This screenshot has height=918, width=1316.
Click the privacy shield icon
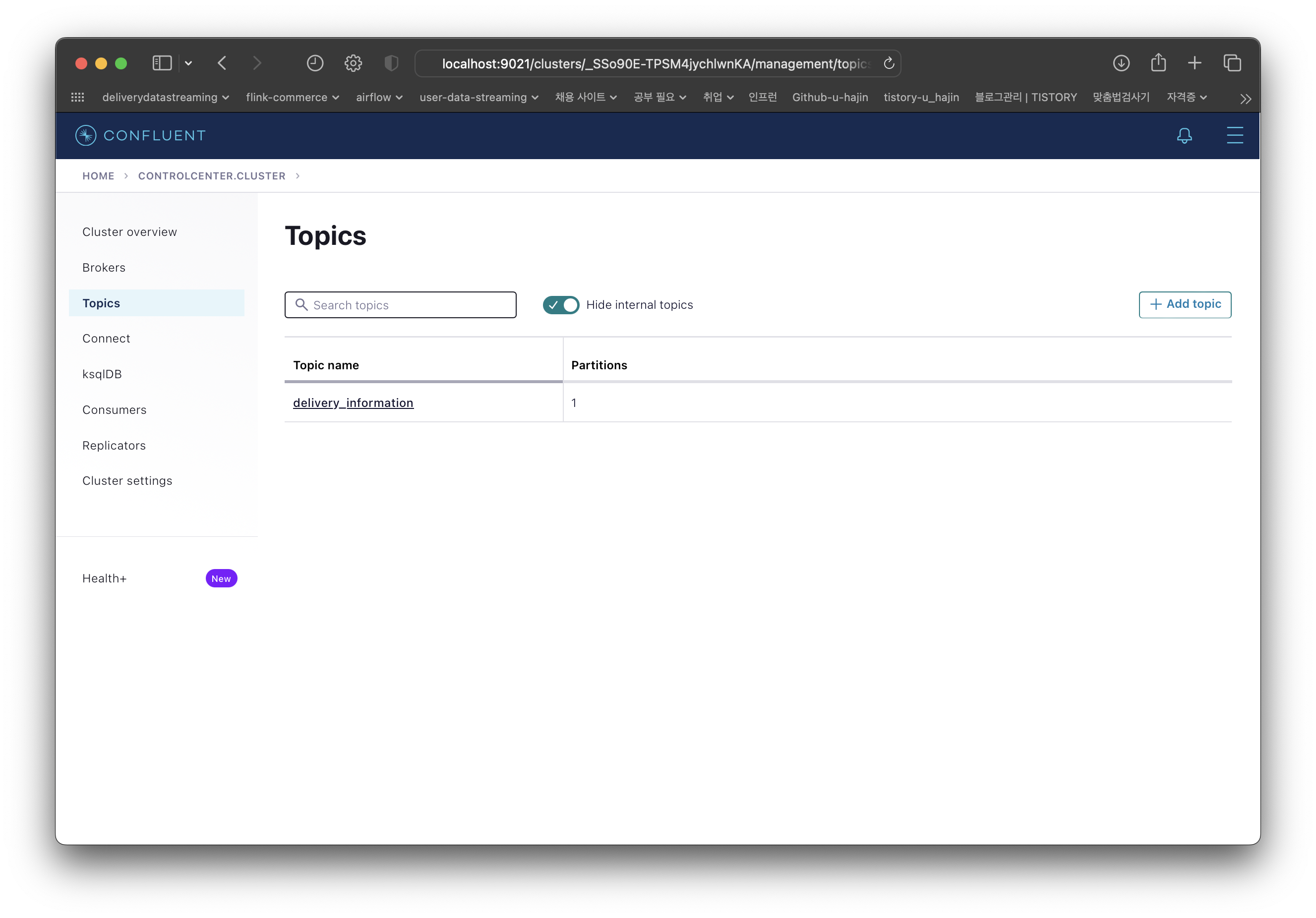pos(391,63)
